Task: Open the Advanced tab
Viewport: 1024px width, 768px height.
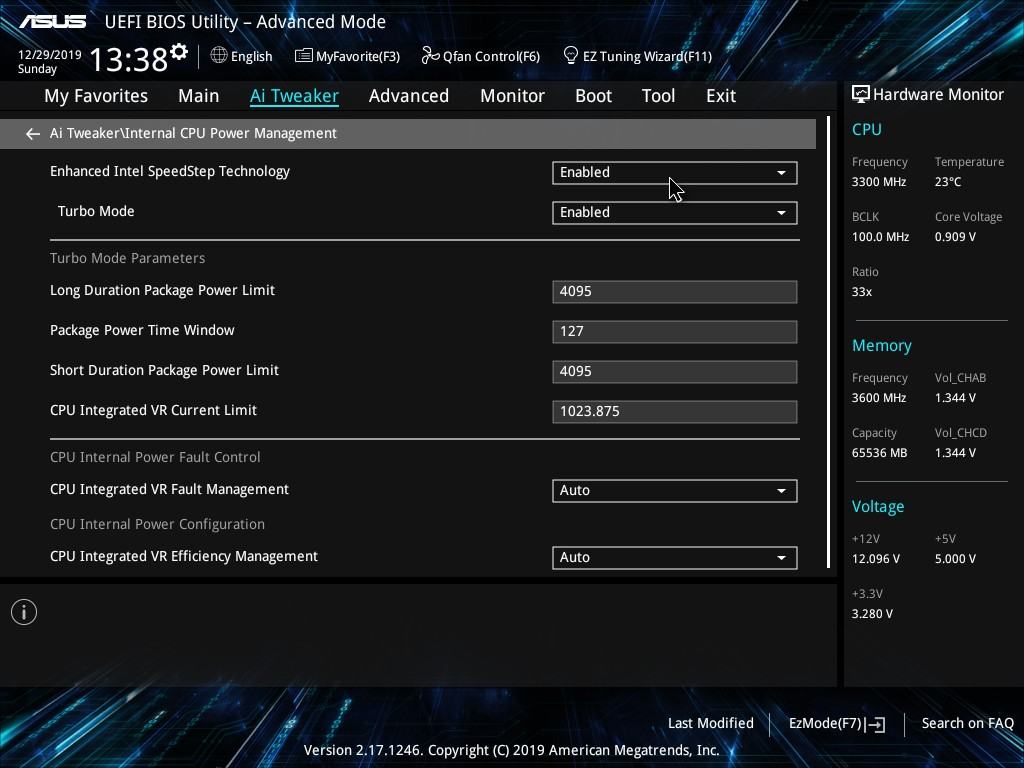Action: 409,96
